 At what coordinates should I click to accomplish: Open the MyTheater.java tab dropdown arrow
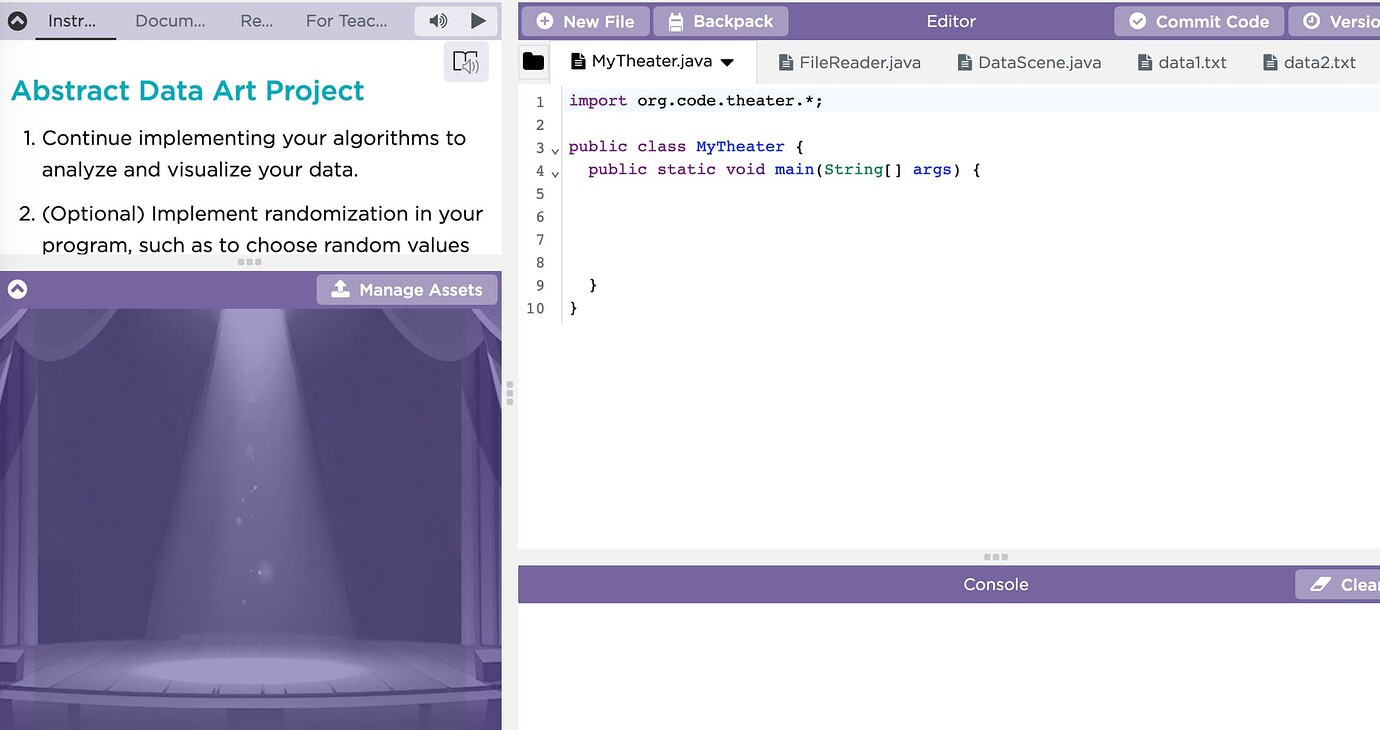pyautogui.click(x=727, y=62)
